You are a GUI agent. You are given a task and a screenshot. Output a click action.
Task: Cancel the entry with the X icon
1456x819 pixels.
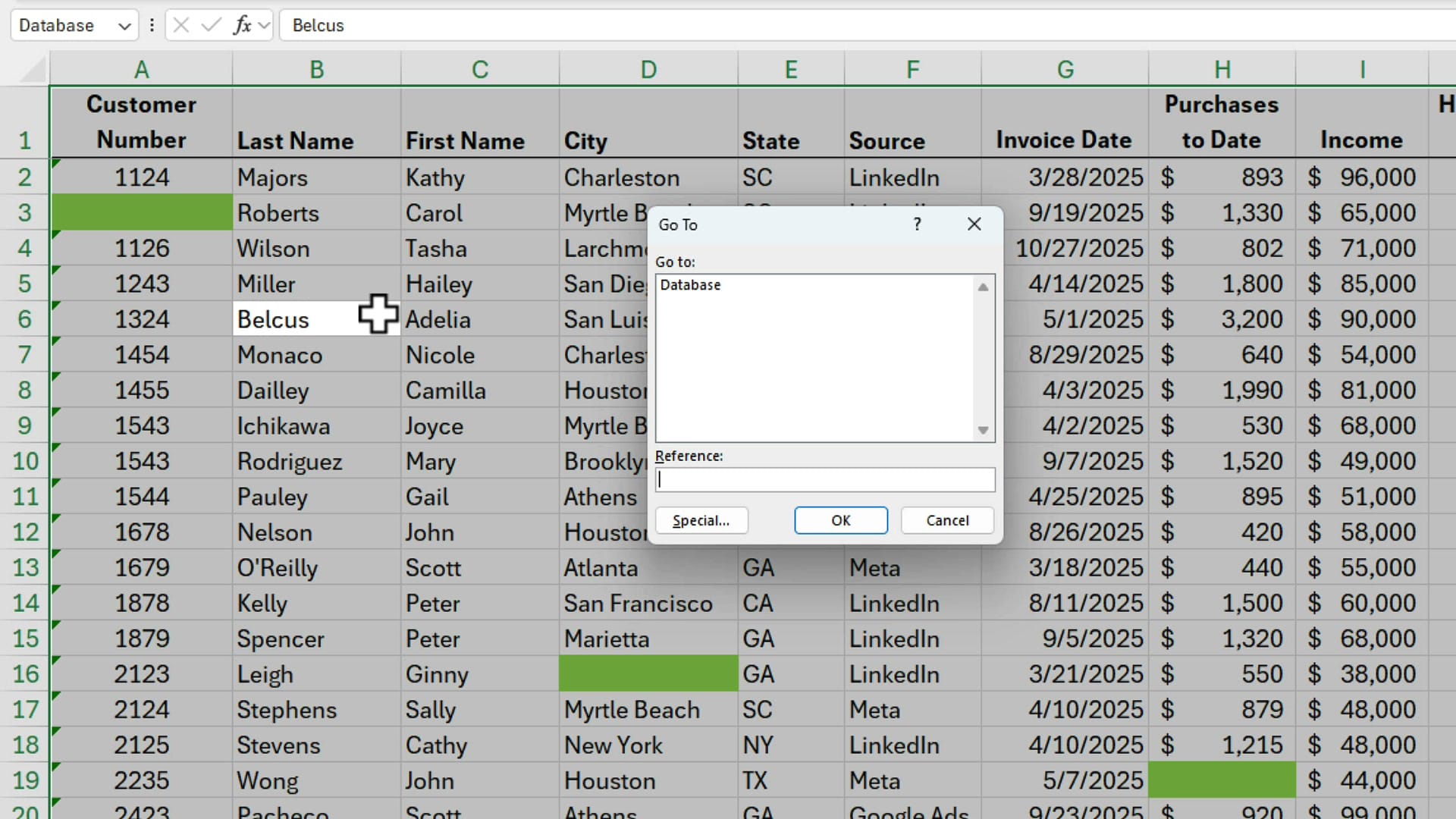point(180,25)
